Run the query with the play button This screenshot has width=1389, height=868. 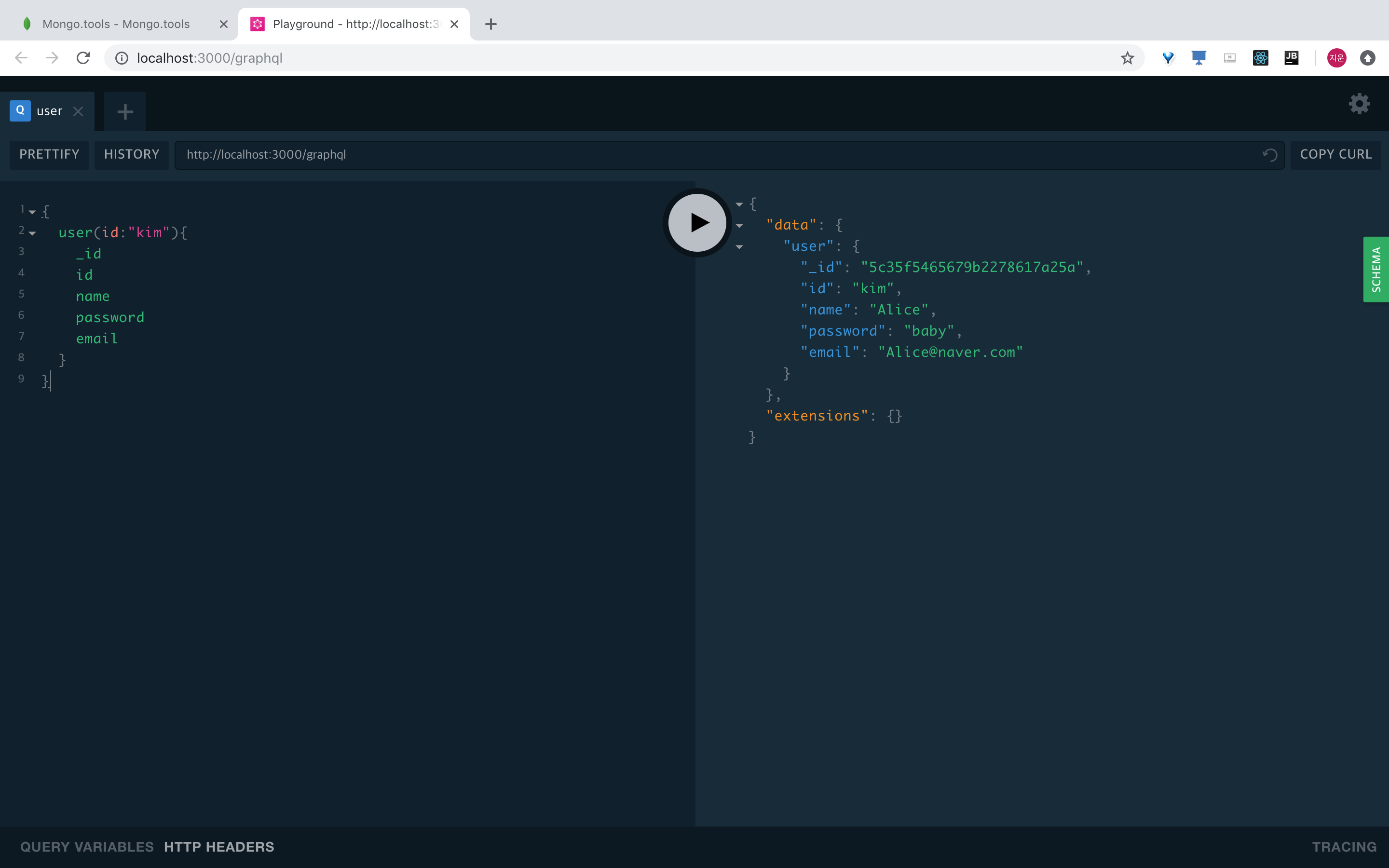click(x=697, y=223)
